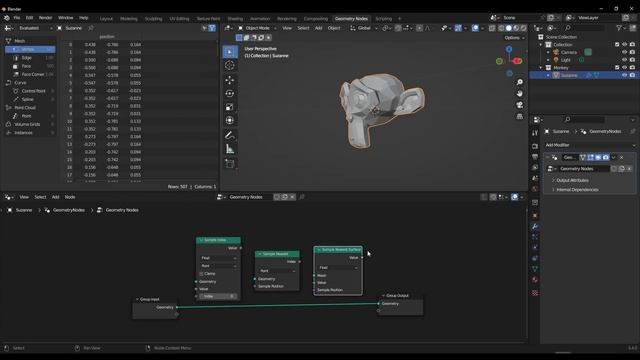This screenshot has width=640, height=360.
Task: Select the Measure tool
Action: coord(230,149)
